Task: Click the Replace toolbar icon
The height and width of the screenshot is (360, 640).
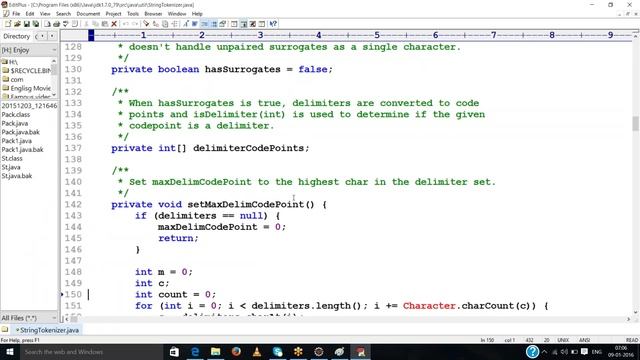Action: pos(155,24)
